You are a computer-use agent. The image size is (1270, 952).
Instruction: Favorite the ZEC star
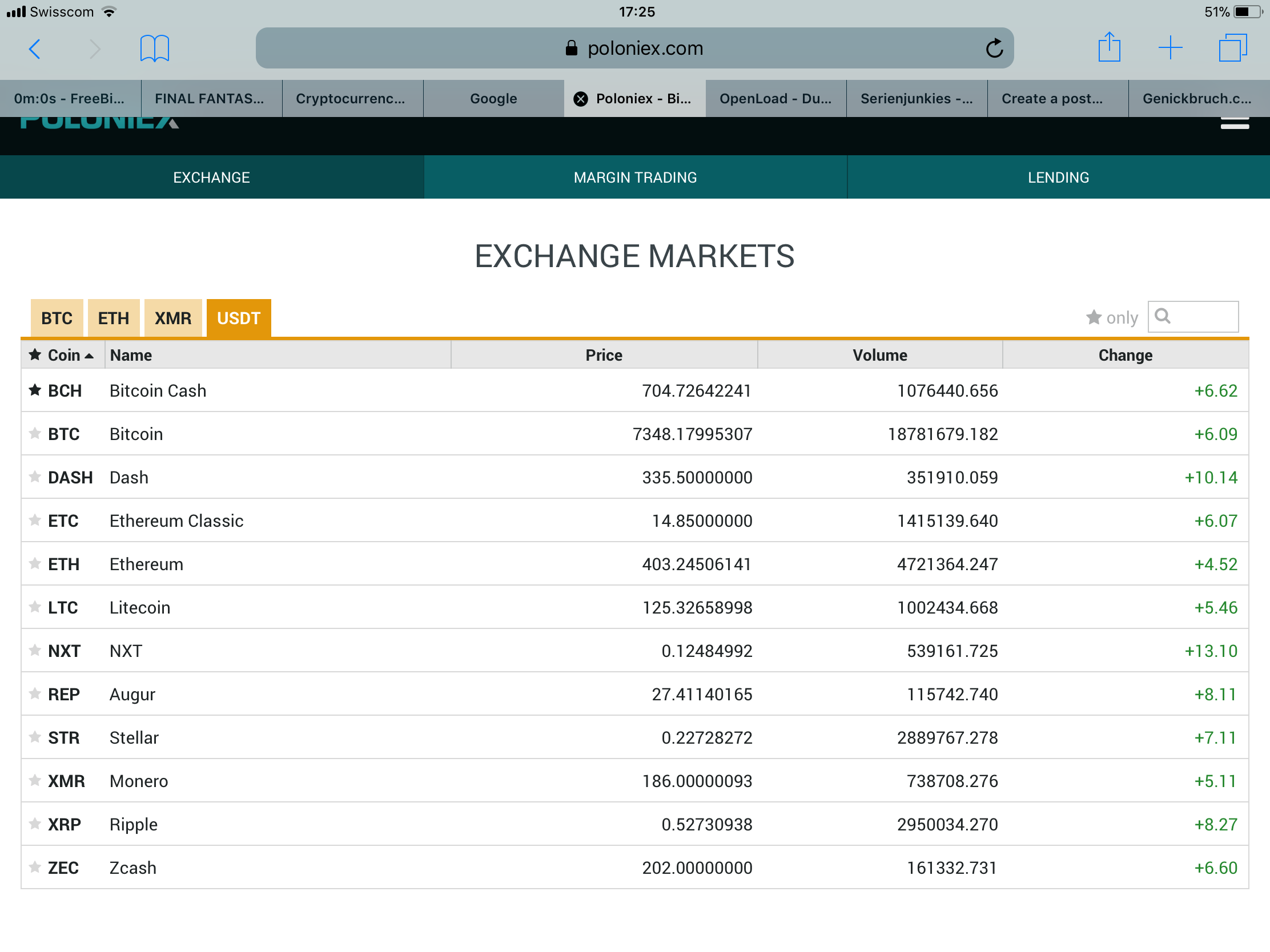coord(35,867)
